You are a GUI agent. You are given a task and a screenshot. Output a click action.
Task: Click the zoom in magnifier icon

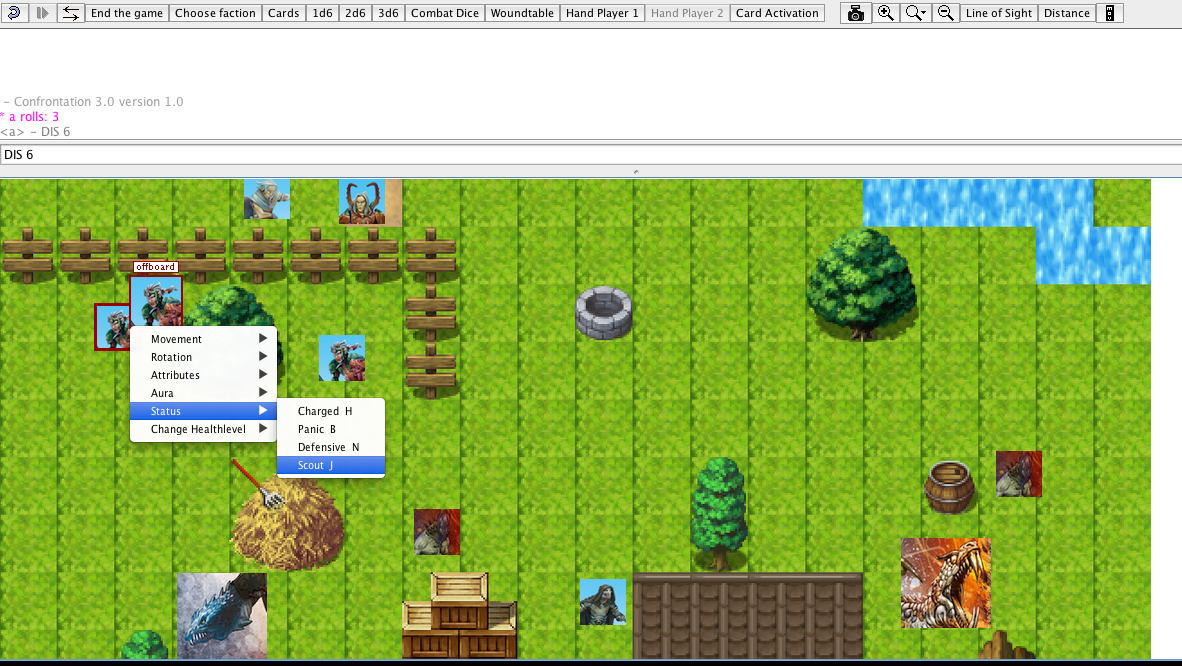point(885,13)
